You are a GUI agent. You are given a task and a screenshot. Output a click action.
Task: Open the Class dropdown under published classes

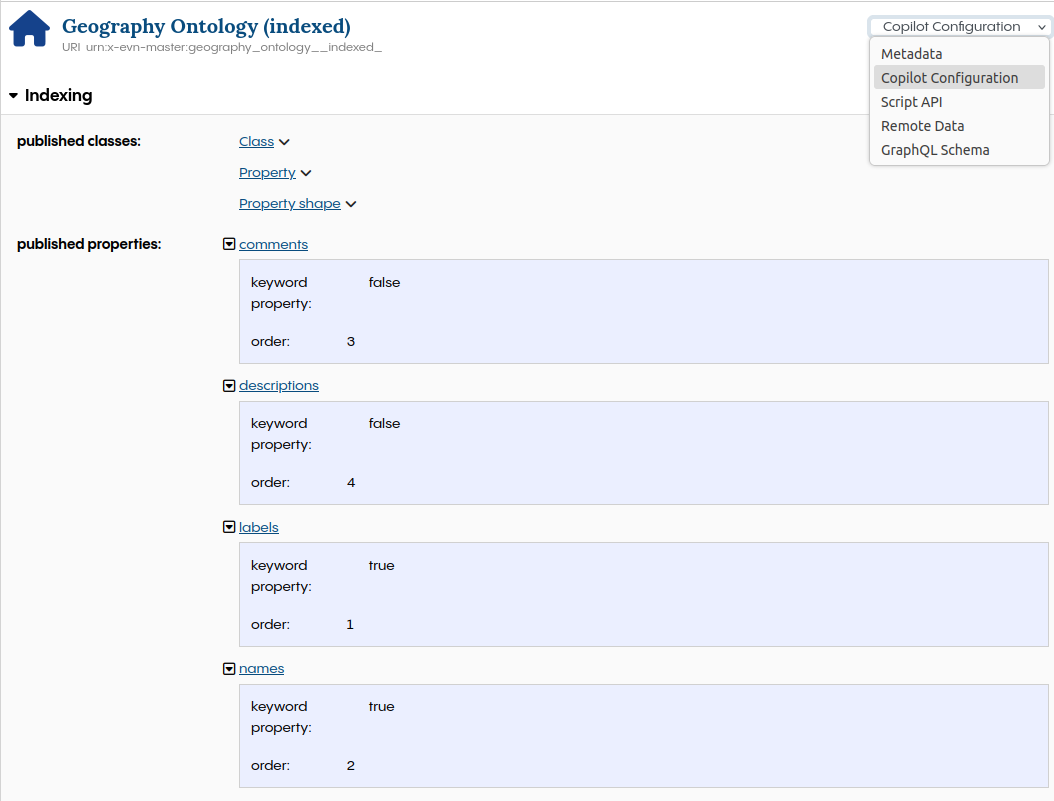click(263, 141)
